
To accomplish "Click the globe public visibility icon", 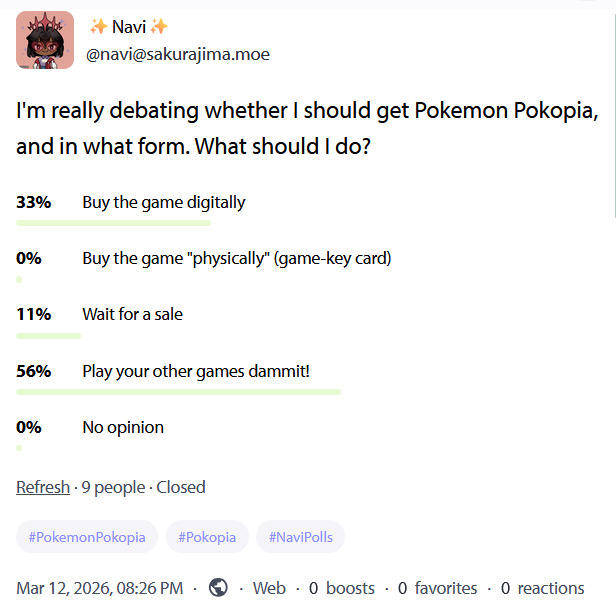I will [x=218, y=588].
